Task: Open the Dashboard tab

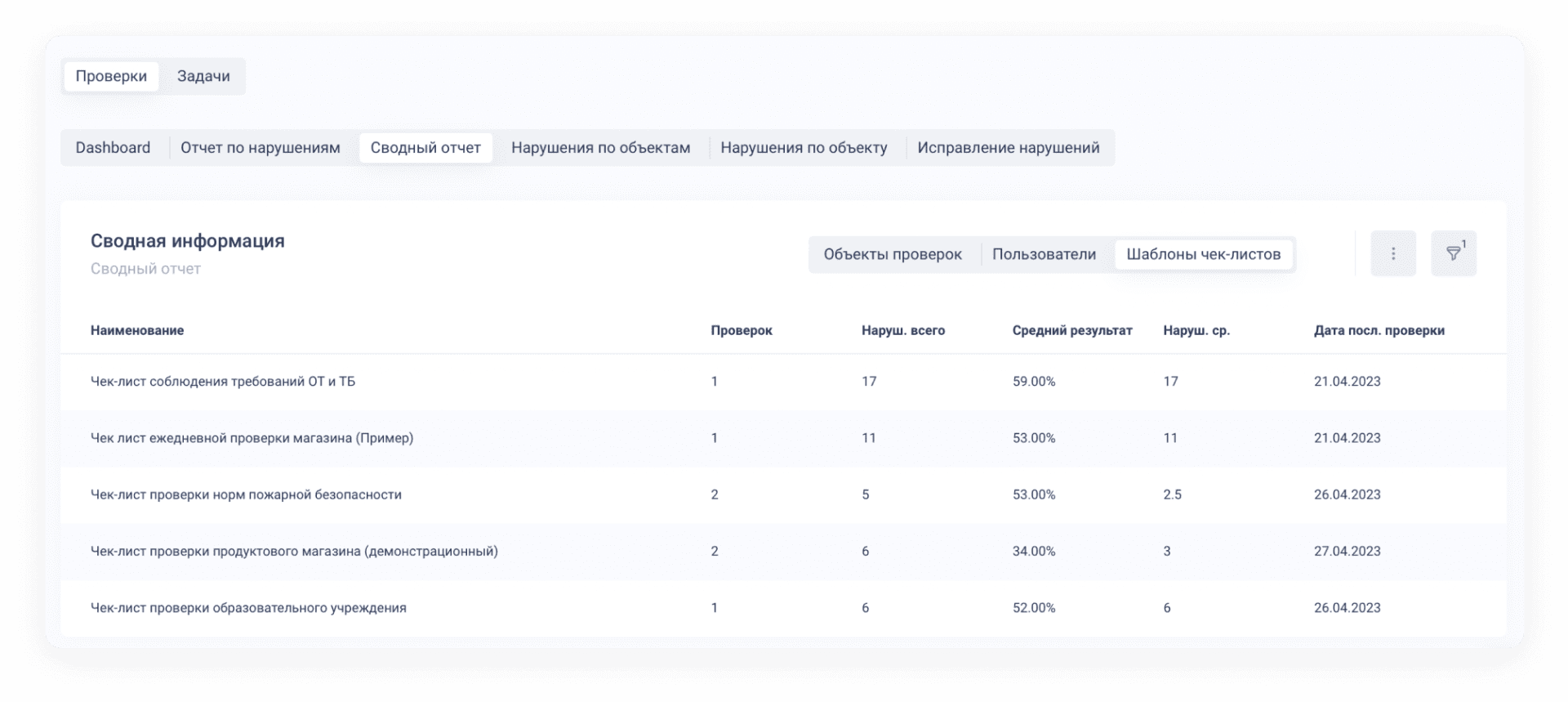Action: click(113, 148)
